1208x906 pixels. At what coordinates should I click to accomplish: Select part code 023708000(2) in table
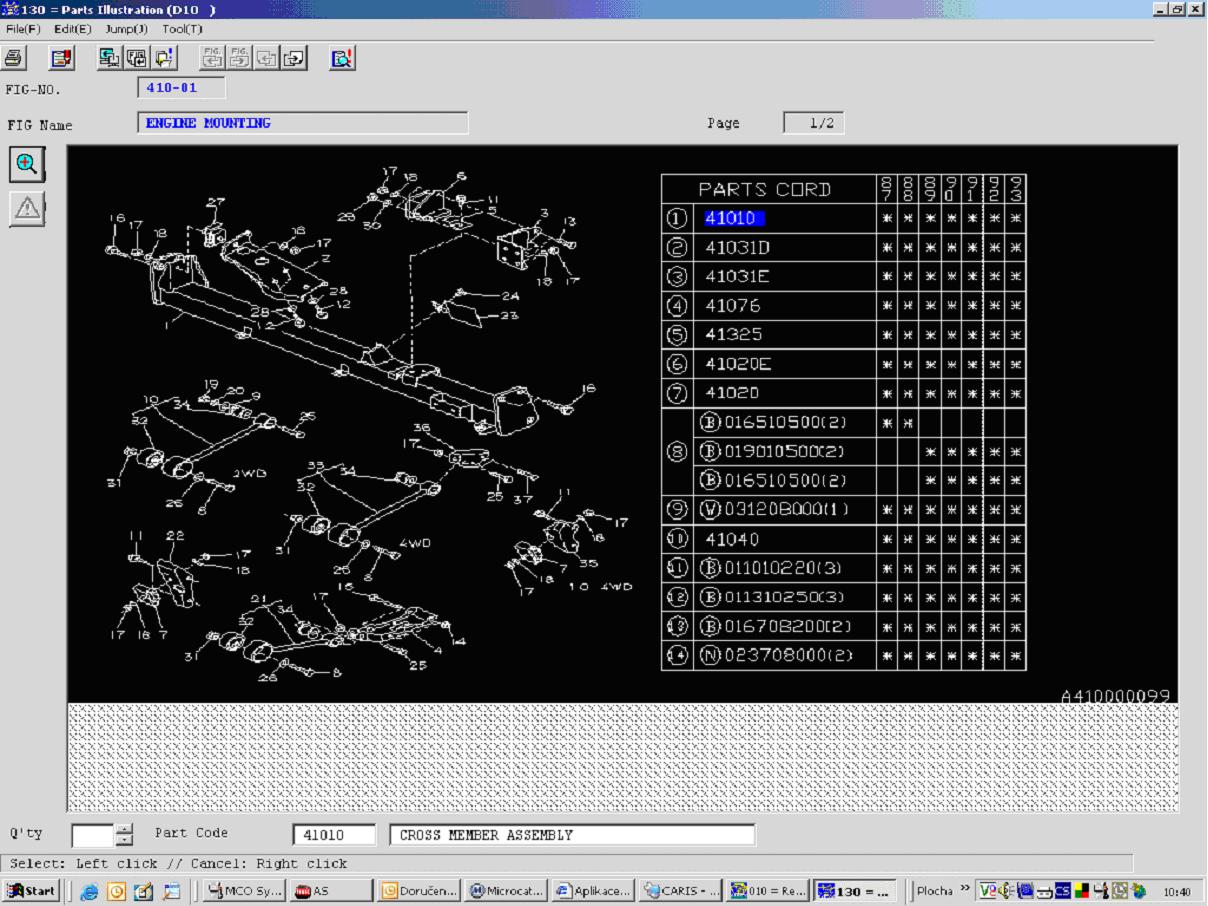(x=774, y=657)
